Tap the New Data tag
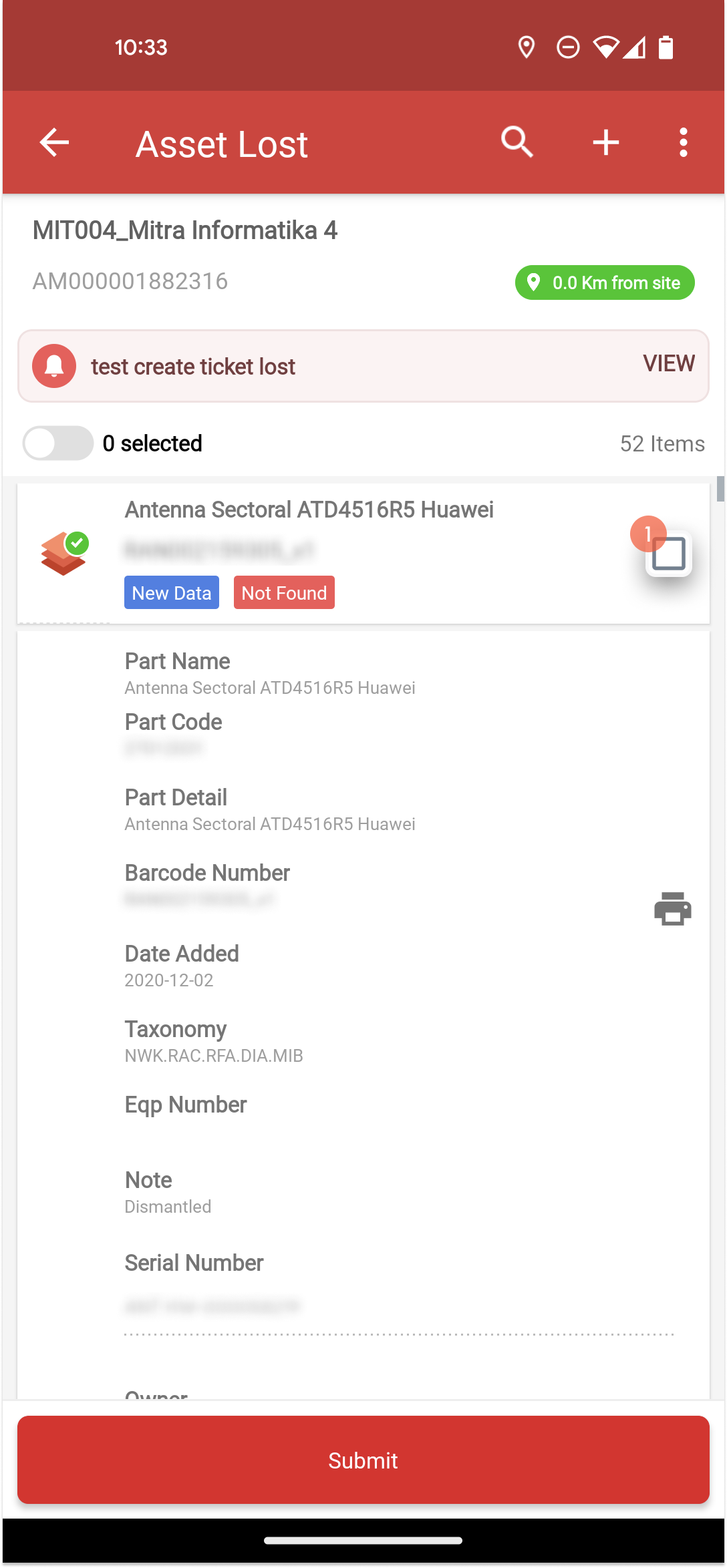This screenshot has height=1568, width=727. tap(172, 592)
